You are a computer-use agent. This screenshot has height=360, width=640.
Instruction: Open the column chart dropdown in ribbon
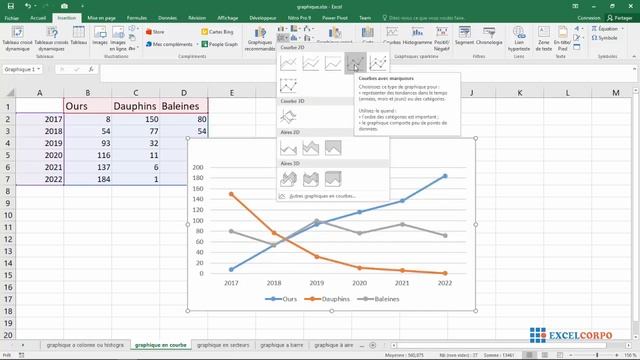coord(282,29)
